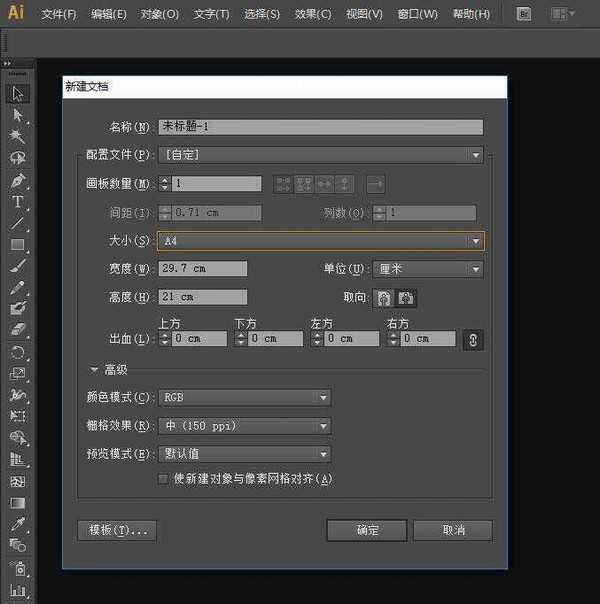Screen dimensions: 600x604
Task: Open Adobe Bridge with the Br icon
Action: [x=525, y=14]
